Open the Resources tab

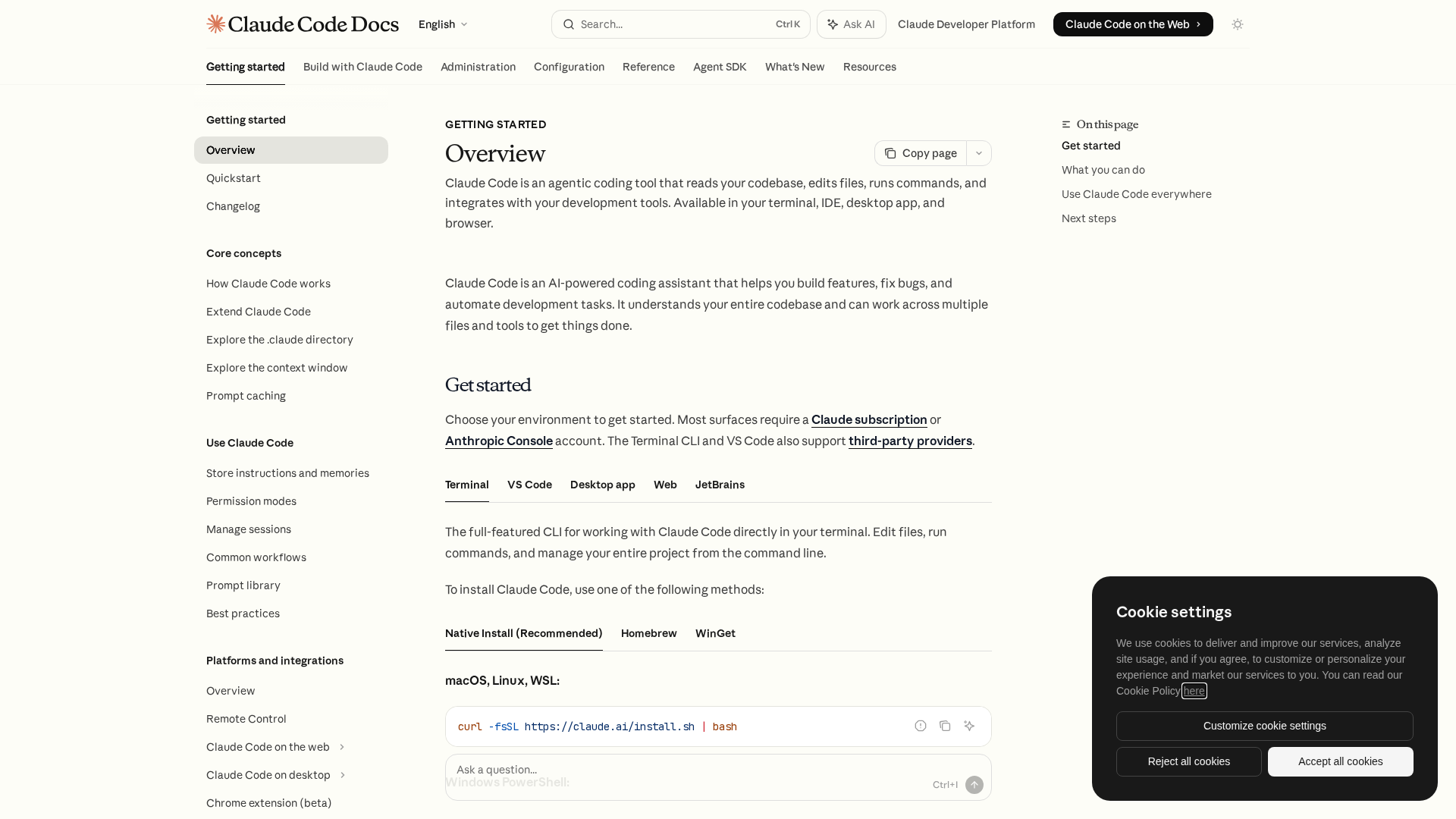[x=869, y=67]
